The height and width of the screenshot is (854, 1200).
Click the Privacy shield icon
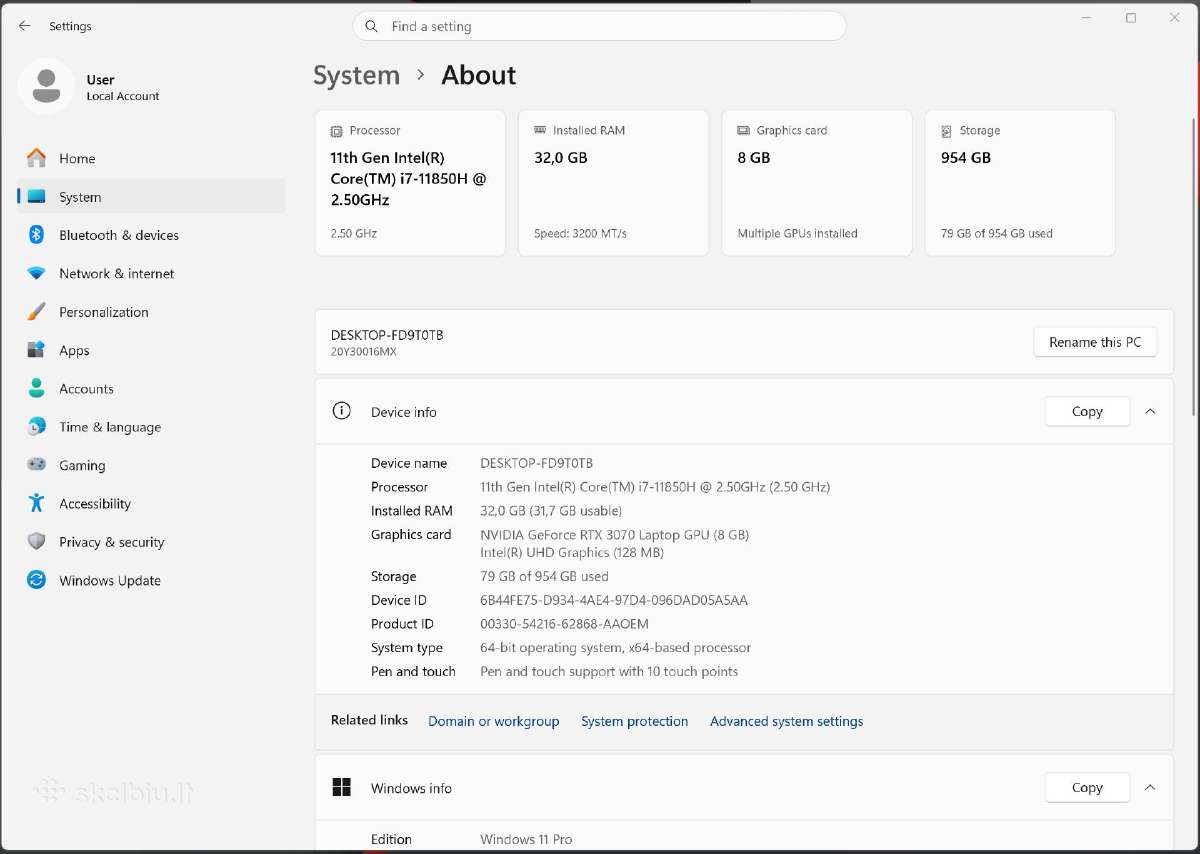point(37,542)
